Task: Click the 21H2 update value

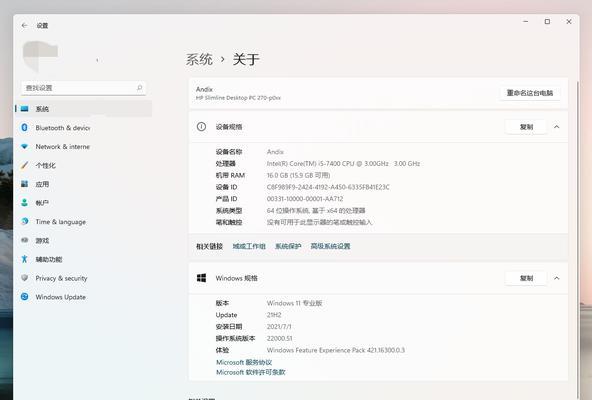Action: point(274,315)
